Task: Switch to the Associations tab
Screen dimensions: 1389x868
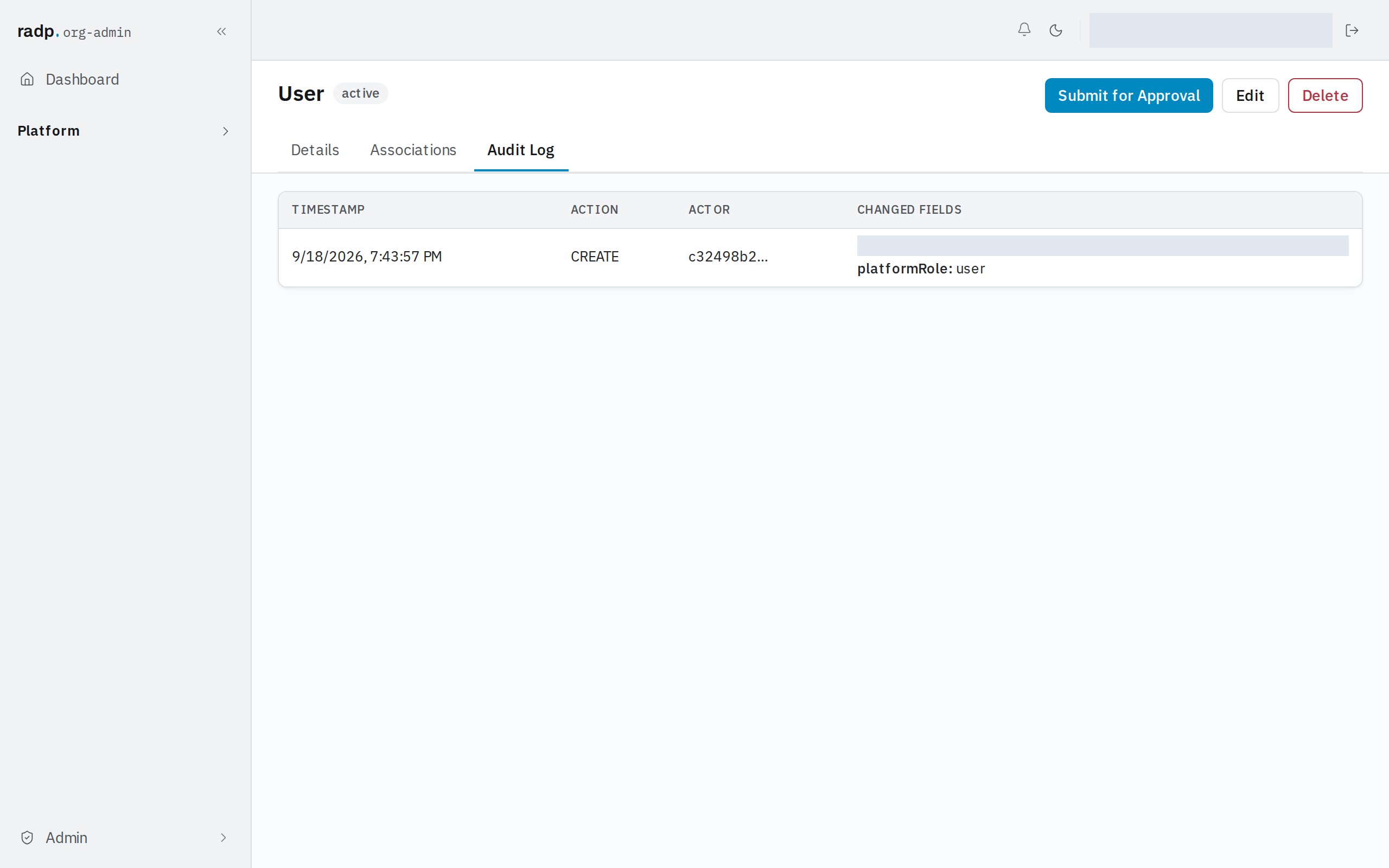Action: [x=413, y=150]
